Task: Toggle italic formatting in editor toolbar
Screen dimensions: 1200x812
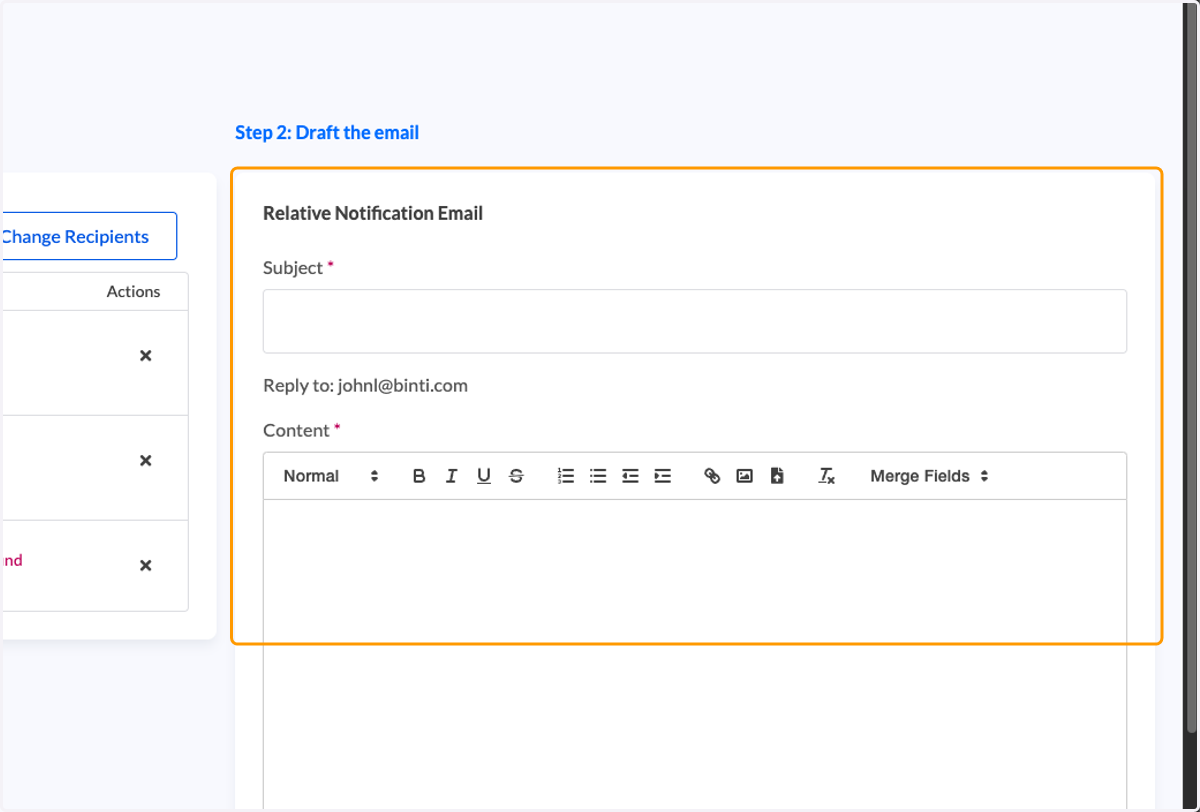Action: 451,476
